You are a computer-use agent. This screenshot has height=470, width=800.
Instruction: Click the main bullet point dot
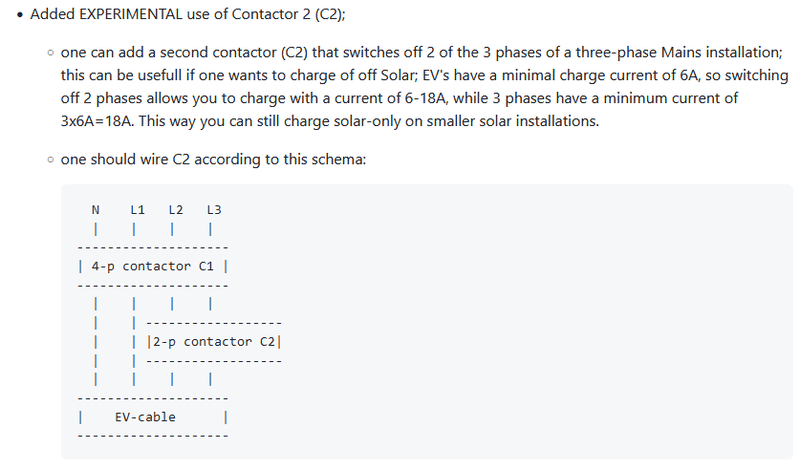click(20, 16)
